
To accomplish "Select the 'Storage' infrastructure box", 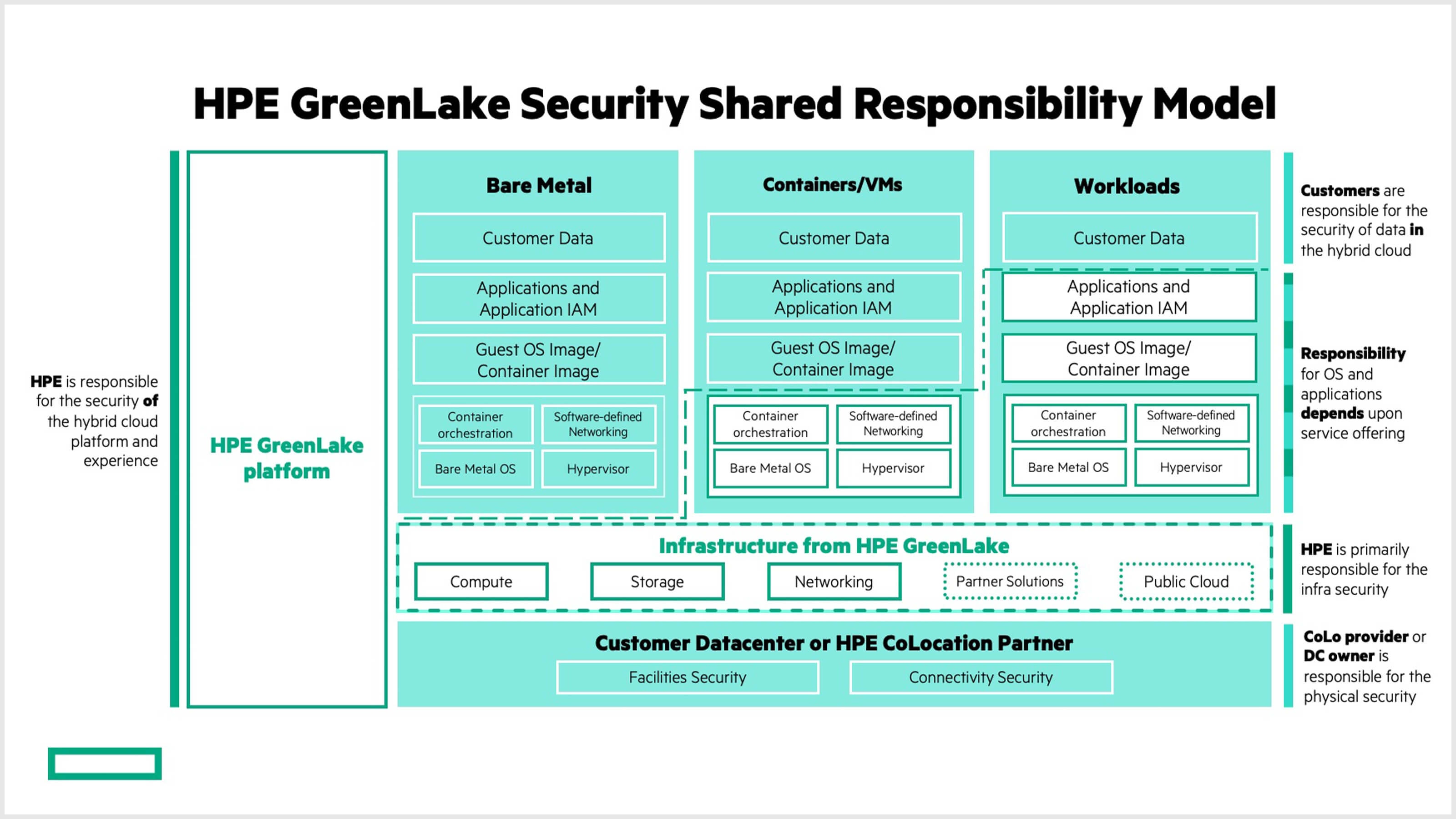I will (657, 581).
